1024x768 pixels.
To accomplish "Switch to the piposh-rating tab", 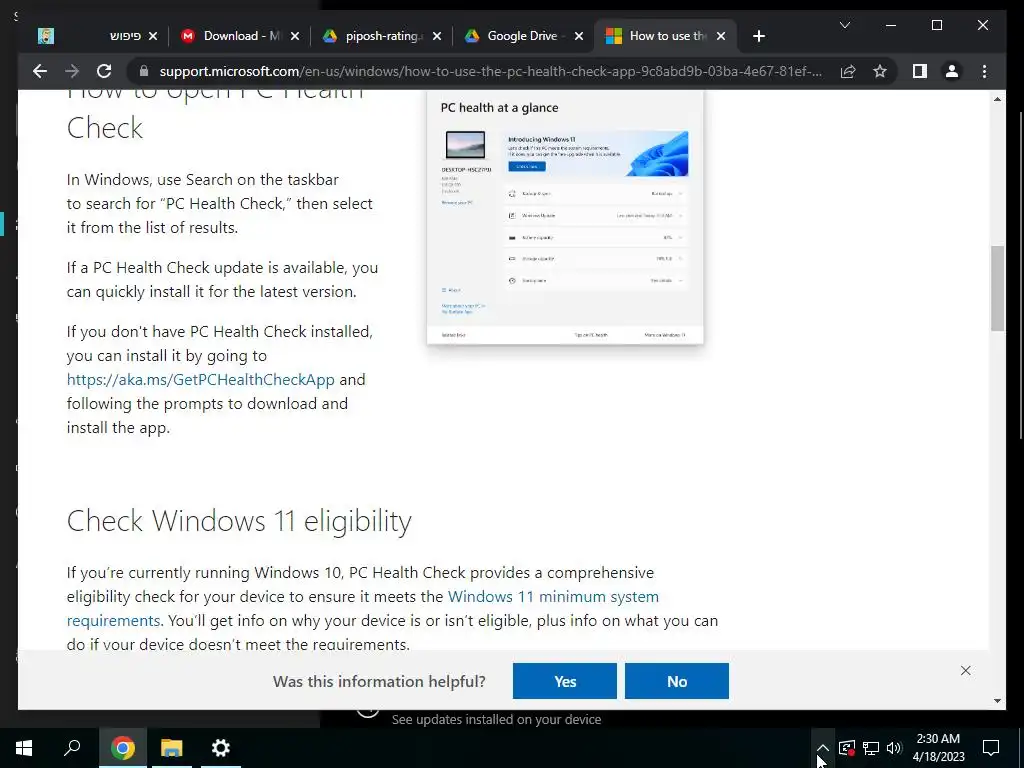I will coord(380,36).
